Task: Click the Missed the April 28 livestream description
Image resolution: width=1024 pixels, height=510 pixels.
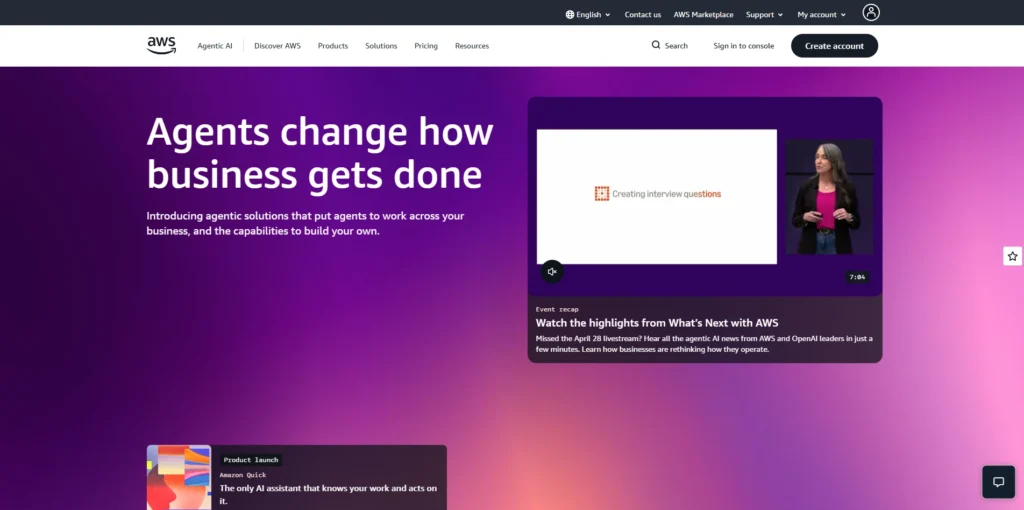Action: pyautogui.click(x=704, y=343)
